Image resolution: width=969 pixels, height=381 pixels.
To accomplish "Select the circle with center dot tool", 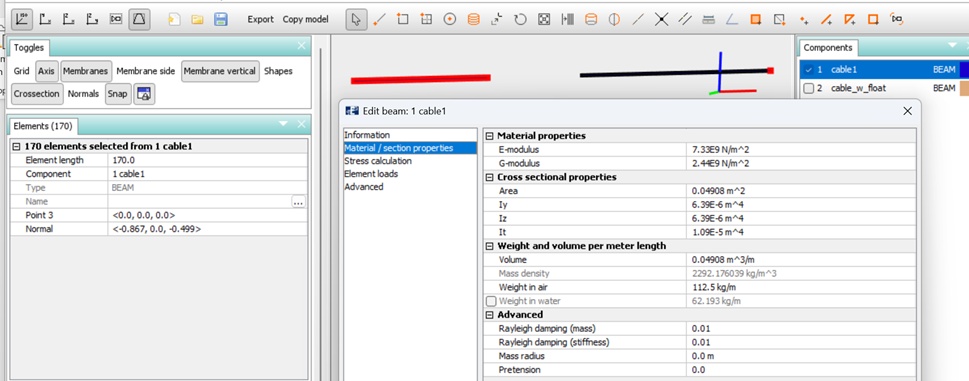I will [x=450, y=20].
